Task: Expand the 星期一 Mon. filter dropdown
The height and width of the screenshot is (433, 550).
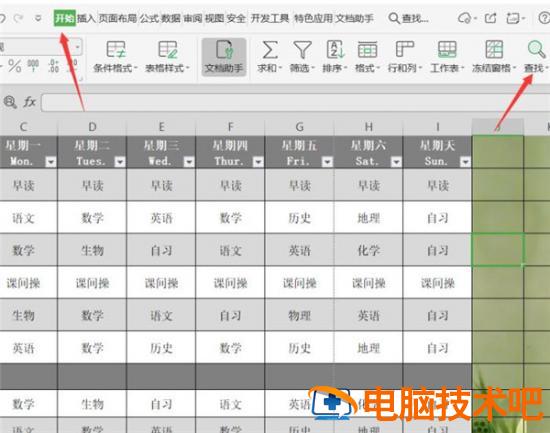Action: click(51, 162)
